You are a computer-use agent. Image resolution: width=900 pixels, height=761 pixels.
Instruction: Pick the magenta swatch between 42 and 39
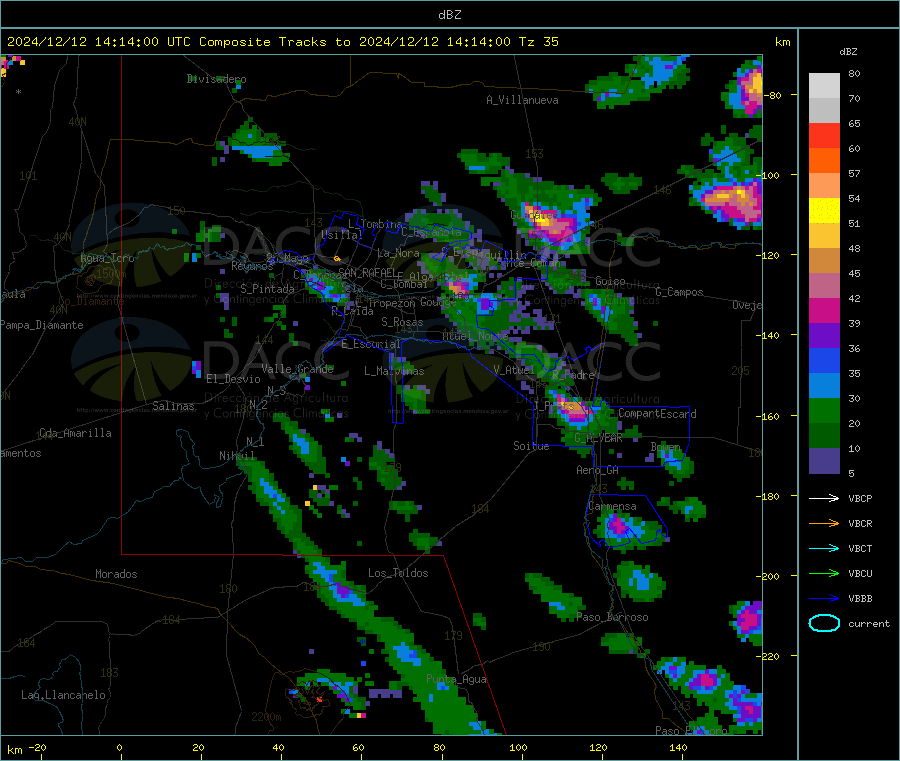click(824, 310)
